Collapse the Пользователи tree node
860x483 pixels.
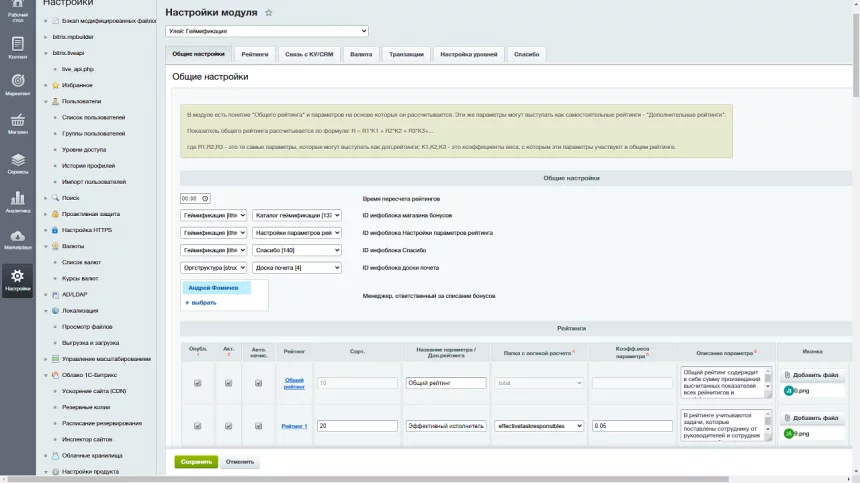[46, 101]
